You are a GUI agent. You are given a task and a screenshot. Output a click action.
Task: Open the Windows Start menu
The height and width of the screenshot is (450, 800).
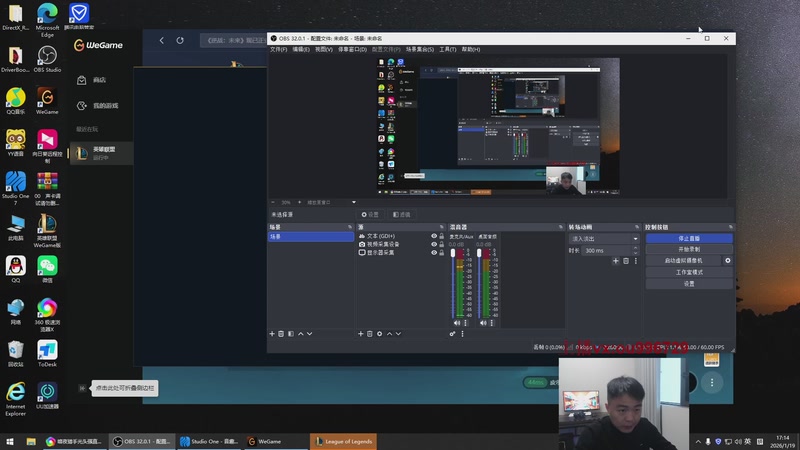10,442
